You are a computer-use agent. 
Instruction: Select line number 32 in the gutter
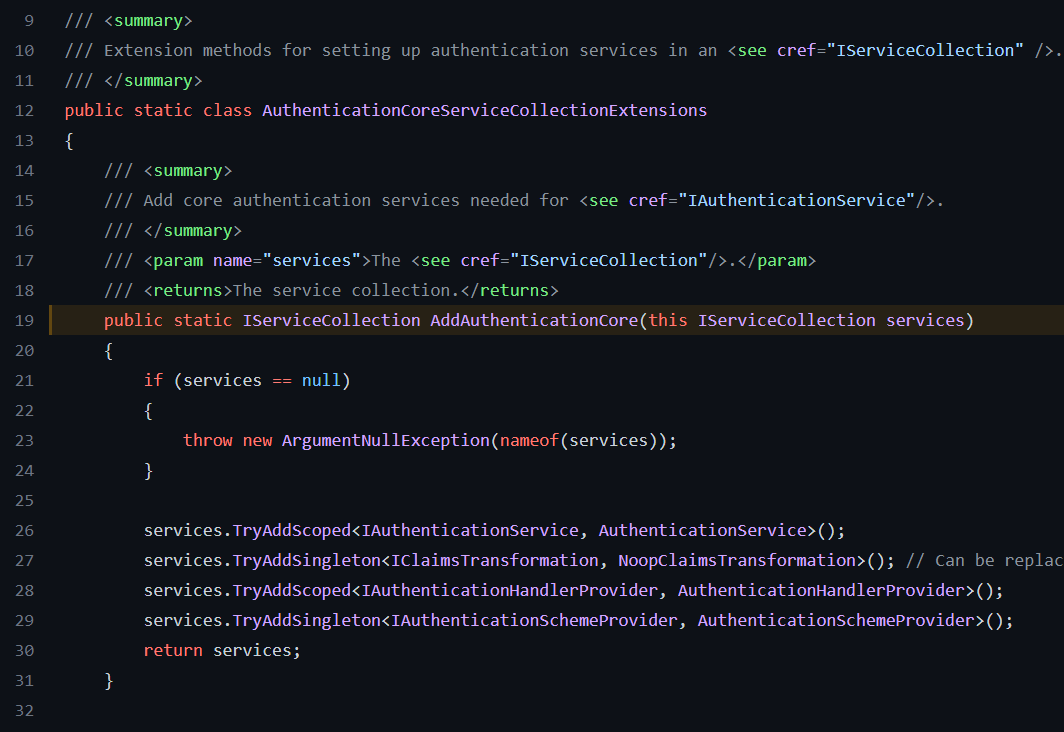coord(24,710)
